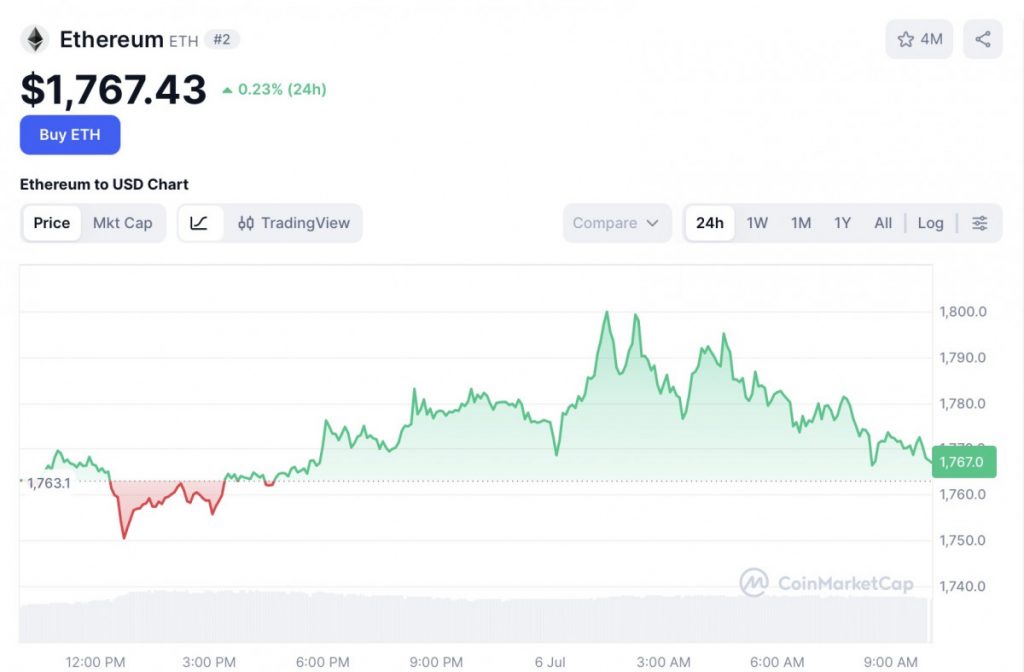Click the 6 Jul date label
This screenshot has height=672, width=1024.
[550, 662]
